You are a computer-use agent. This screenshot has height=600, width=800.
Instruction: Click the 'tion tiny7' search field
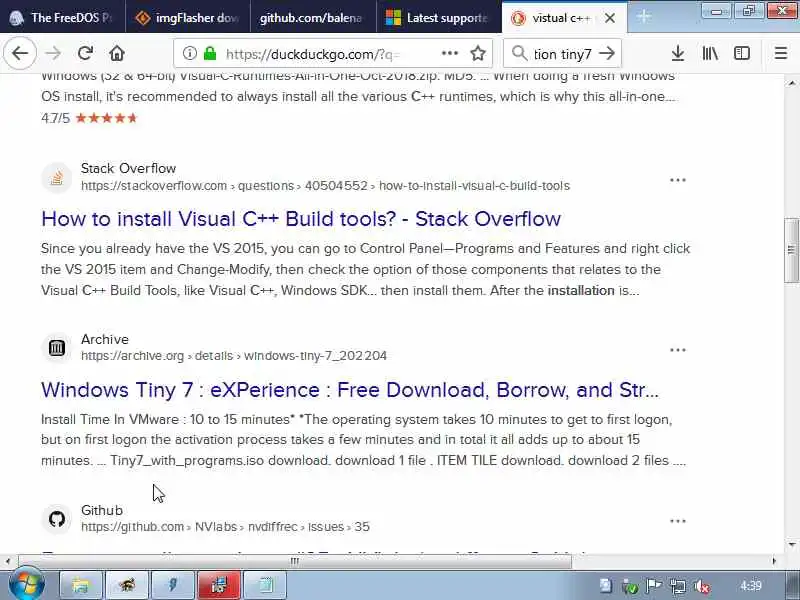coord(563,54)
